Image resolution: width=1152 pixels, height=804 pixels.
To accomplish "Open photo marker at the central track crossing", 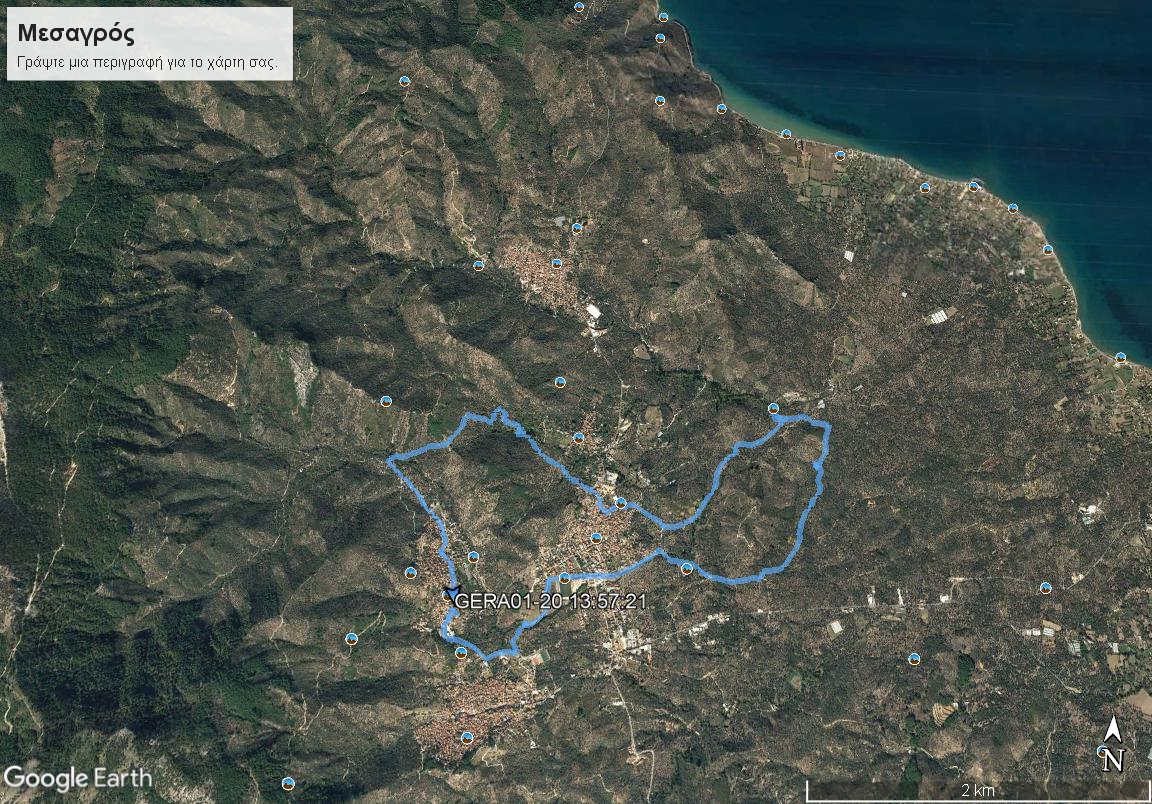I will pos(621,503).
